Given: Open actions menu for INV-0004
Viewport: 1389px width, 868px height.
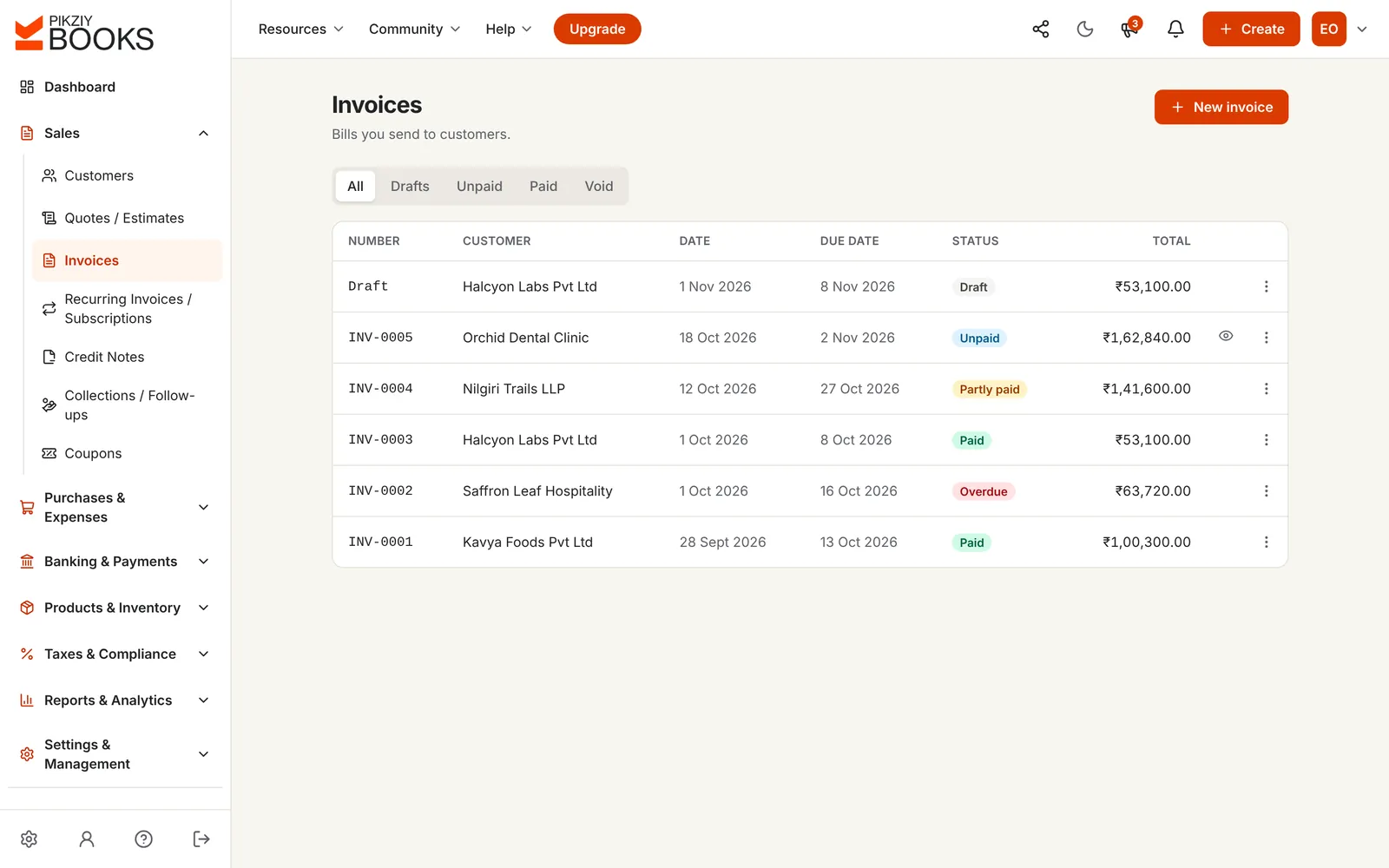Looking at the screenshot, I should click(1266, 389).
